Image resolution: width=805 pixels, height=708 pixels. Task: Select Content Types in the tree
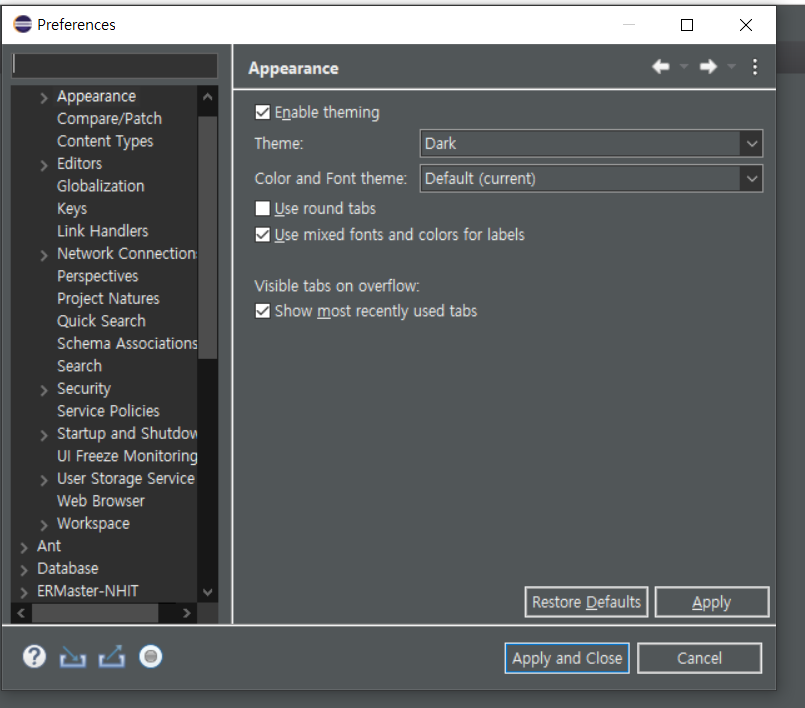pos(105,141)
